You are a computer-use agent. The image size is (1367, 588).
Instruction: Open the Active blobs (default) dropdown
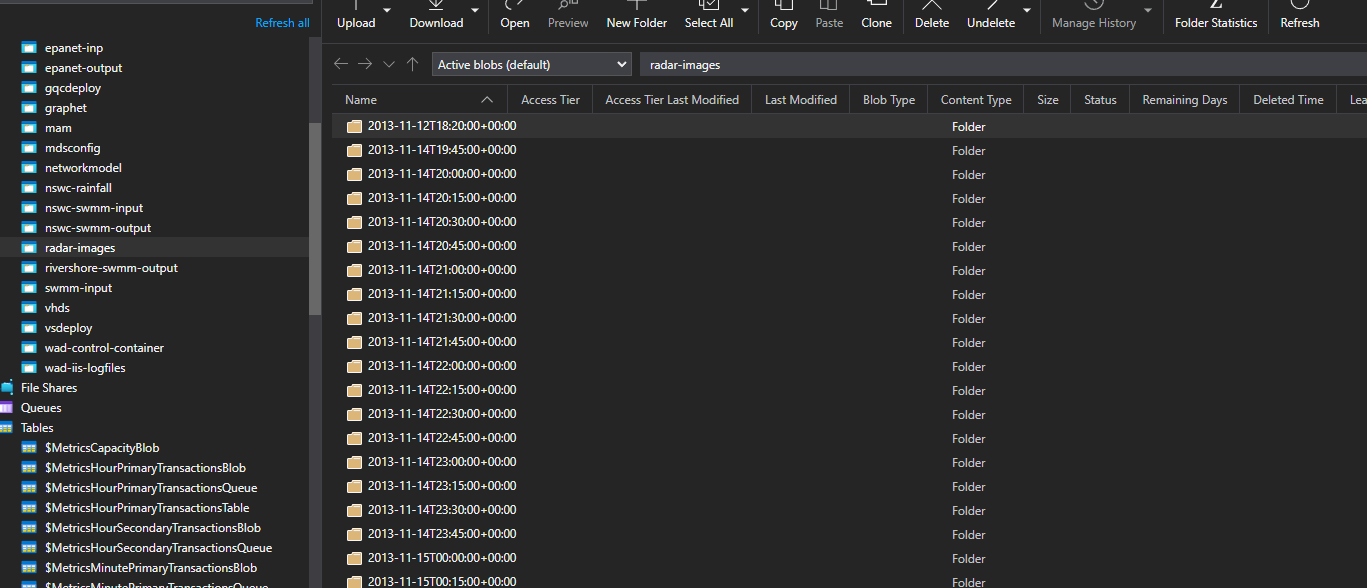[x=532, y=64]
